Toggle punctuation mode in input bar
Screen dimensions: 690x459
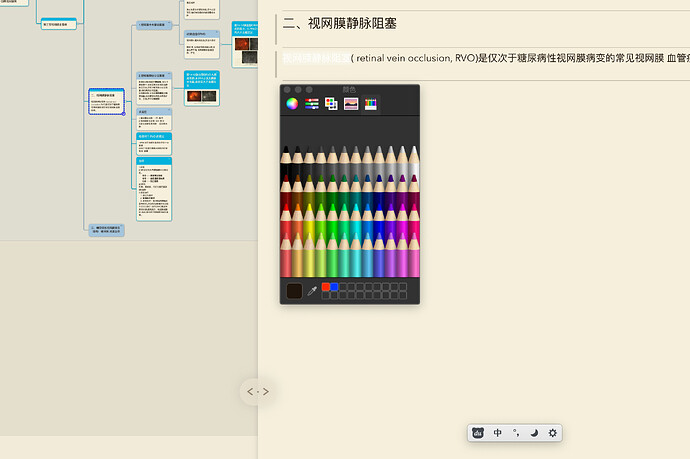(x=516, y=433)
